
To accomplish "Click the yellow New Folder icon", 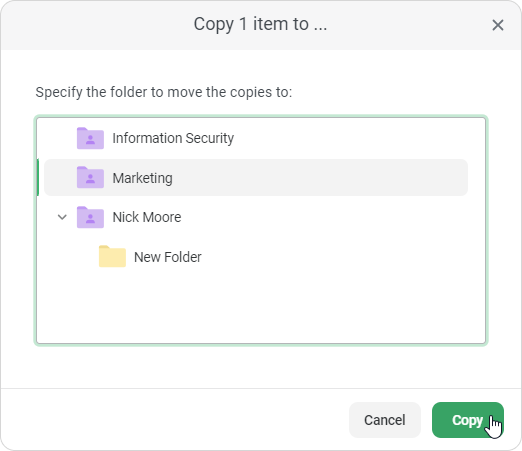I will coord(112,256).
